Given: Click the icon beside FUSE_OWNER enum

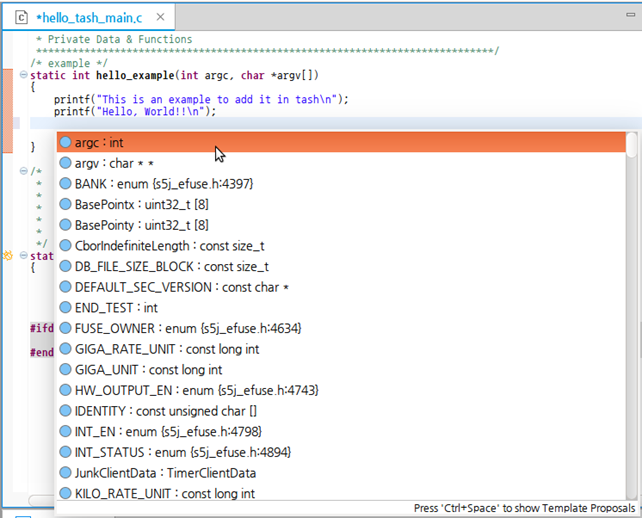Looking at the screenshot, I should point(65,328).
